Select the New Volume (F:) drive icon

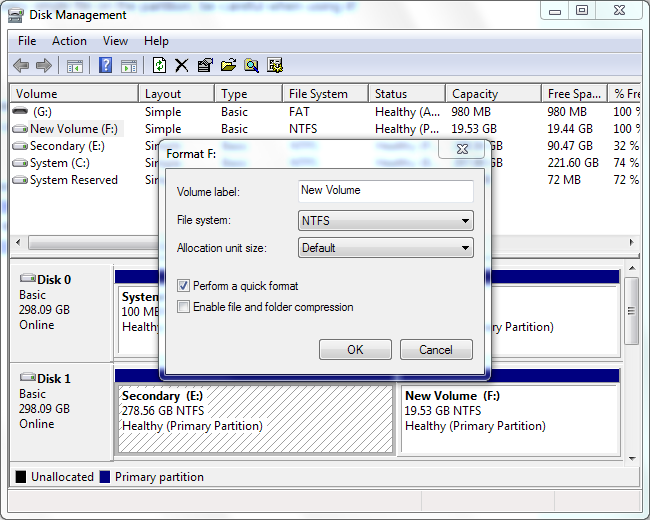point(20,129)
